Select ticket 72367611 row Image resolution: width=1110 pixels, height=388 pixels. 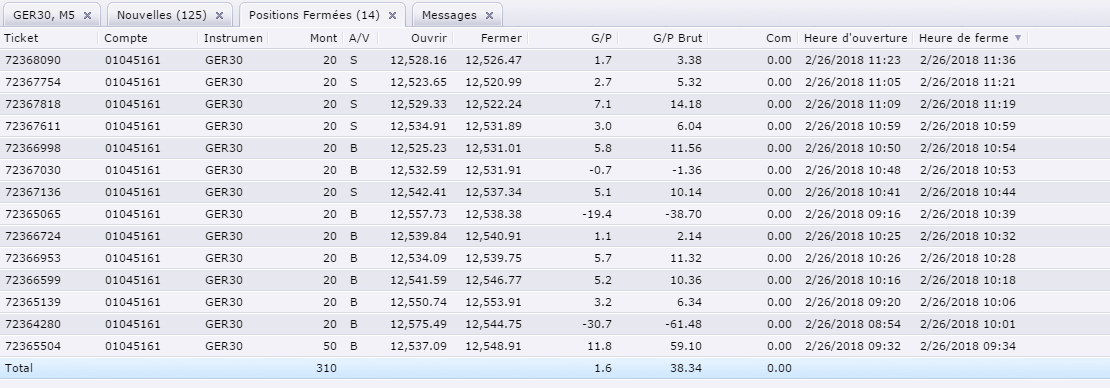click(555, 126)
